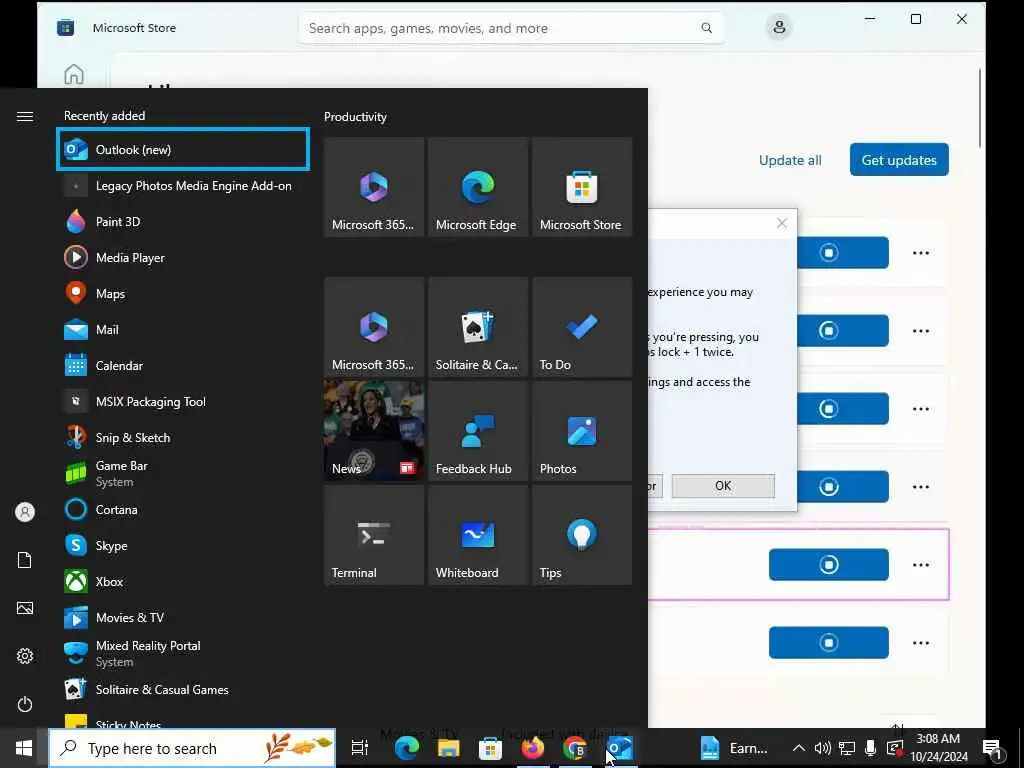Click the Get updates button
The width and height of the screenshot is (1024, 768).
click(899, 160)
